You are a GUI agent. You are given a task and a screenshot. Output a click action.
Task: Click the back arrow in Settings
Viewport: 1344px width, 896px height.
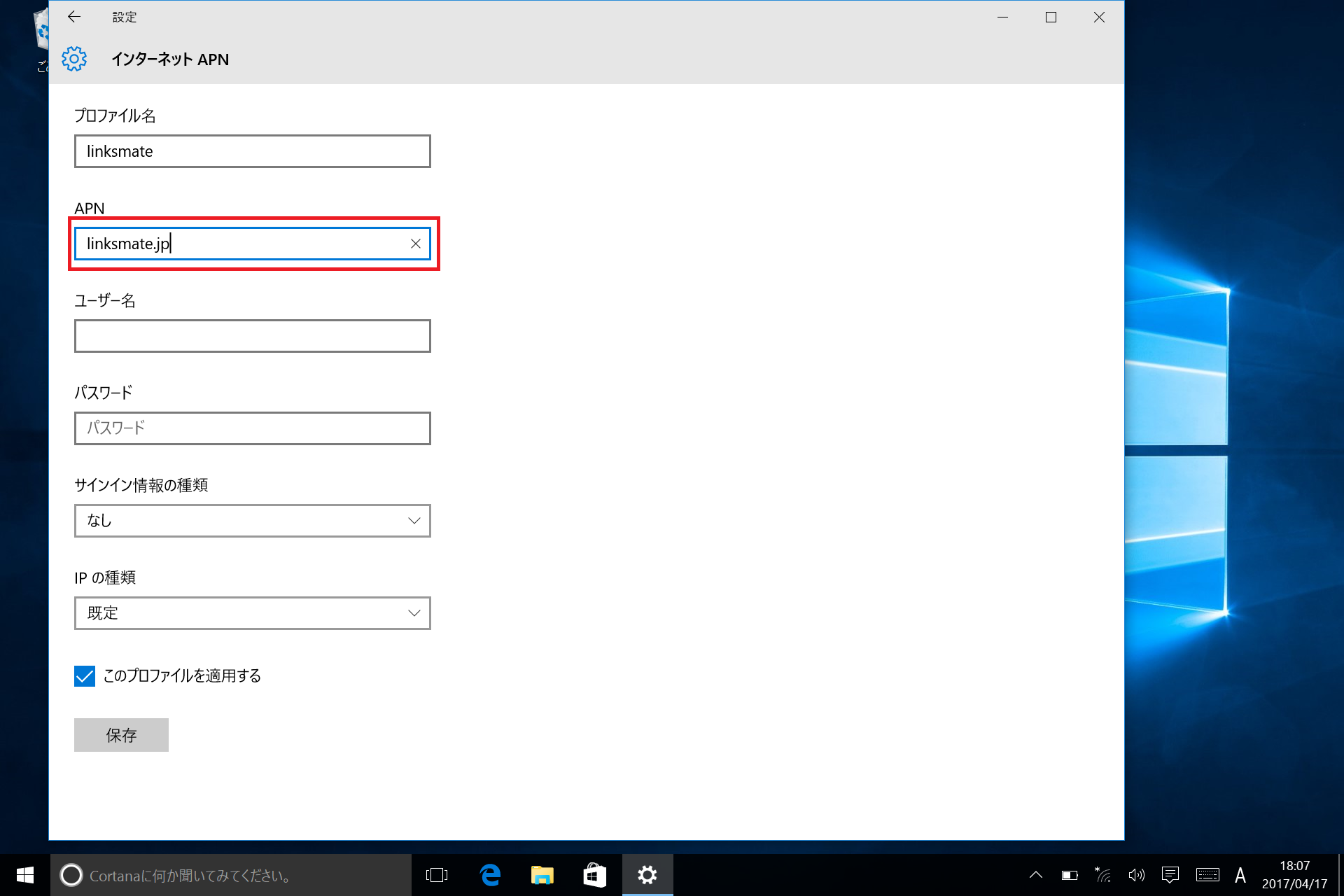pyautogui.click(x=74, y=17)
